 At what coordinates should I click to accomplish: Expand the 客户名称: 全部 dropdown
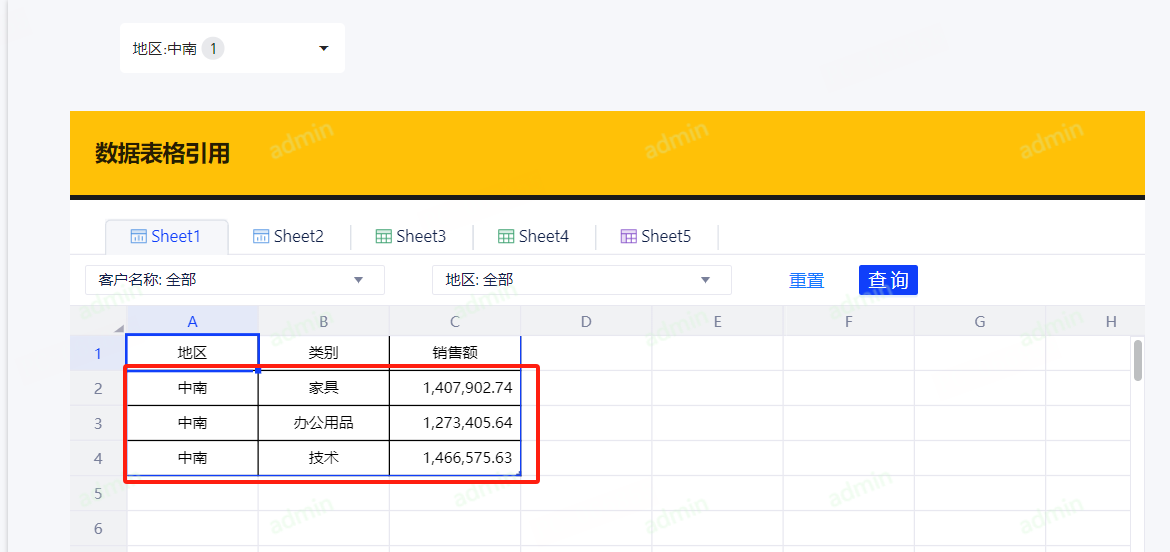coord(358,280)
